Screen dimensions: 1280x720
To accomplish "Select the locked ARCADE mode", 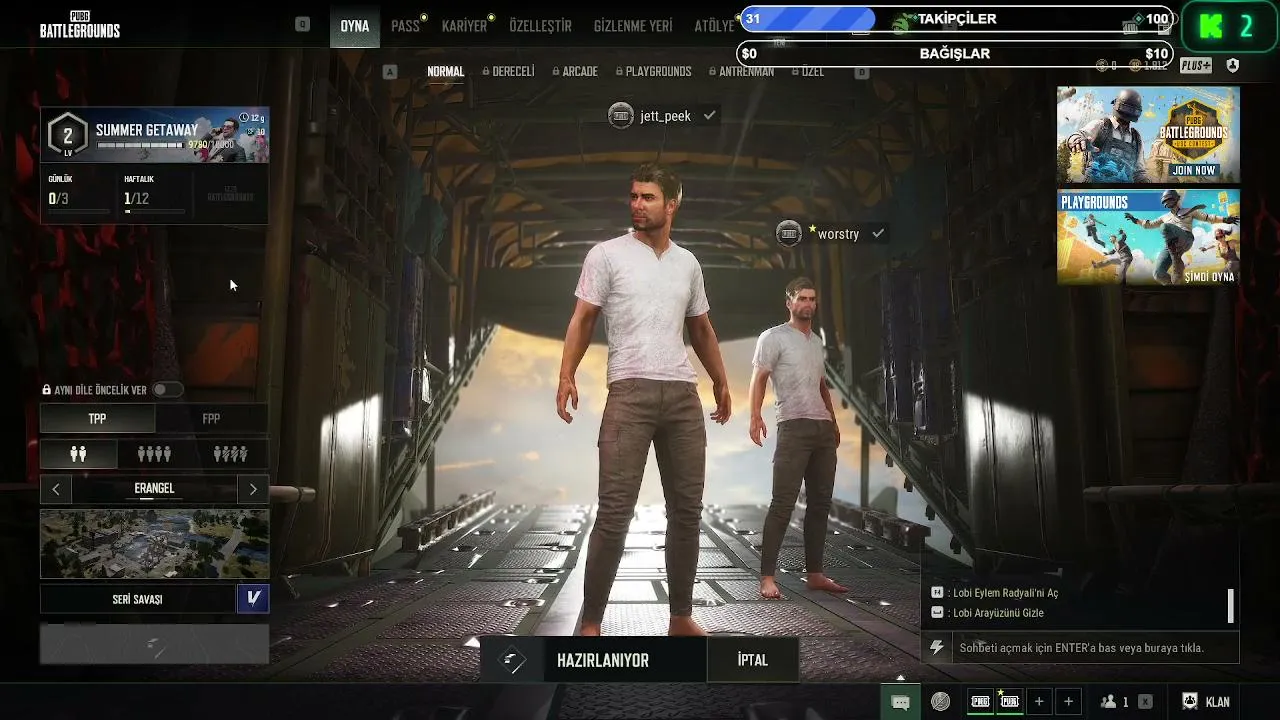I will click(574, 72).
